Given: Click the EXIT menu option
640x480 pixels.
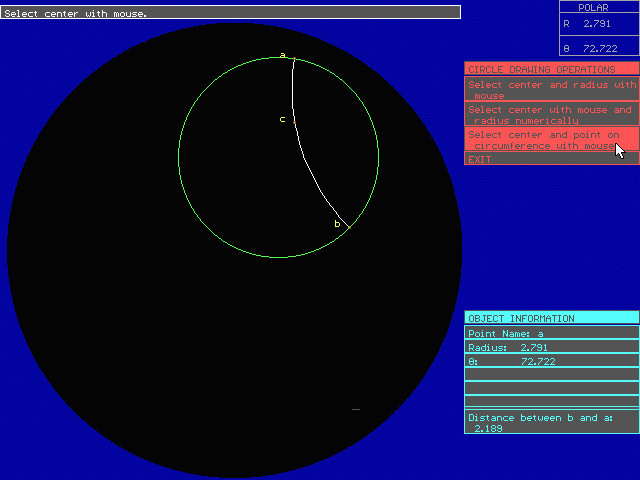Looking at the screenshot, I should [x=552, y=159].
